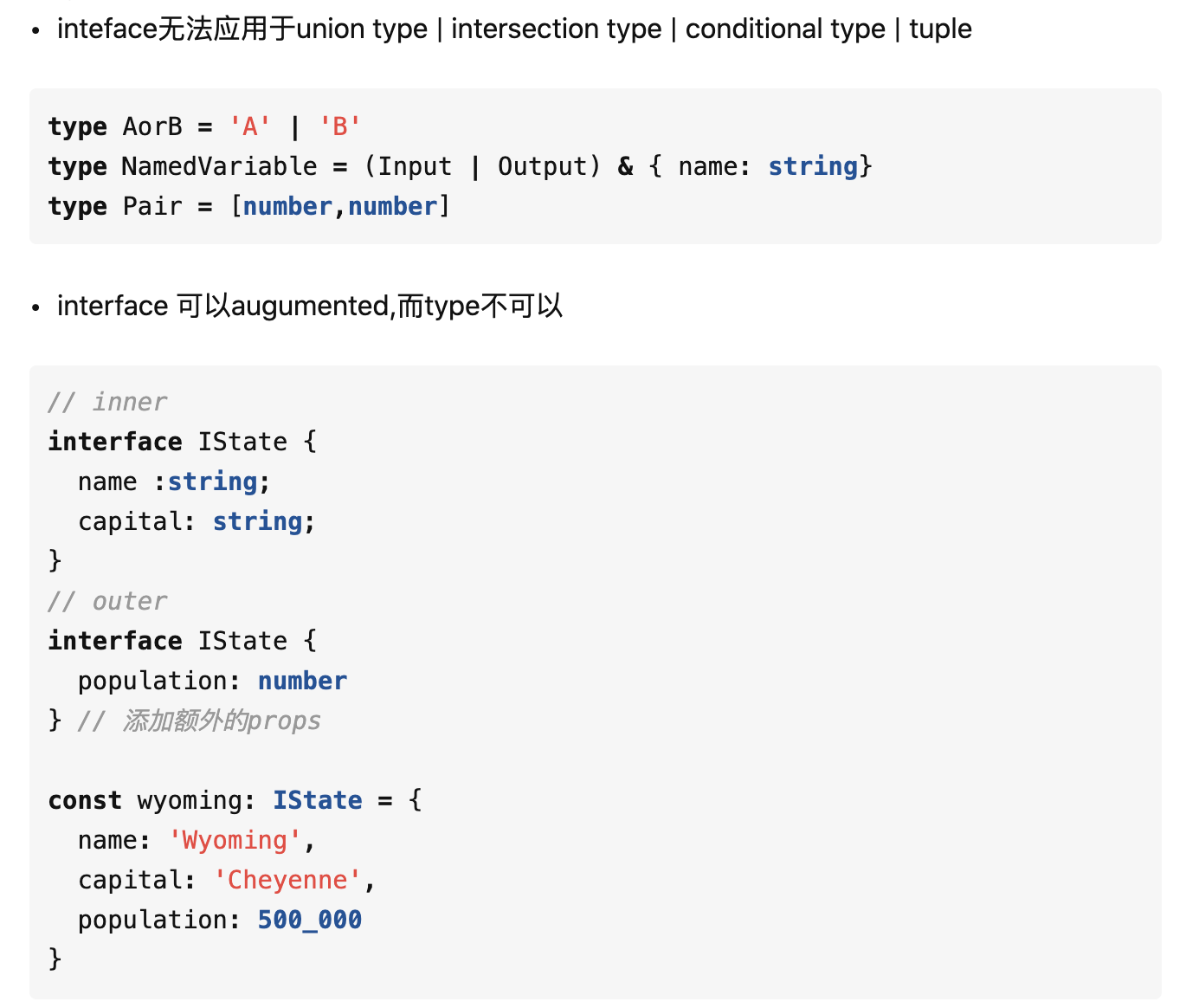Click the 'B' string literal

pyautogui.click(x=339, y=127)
